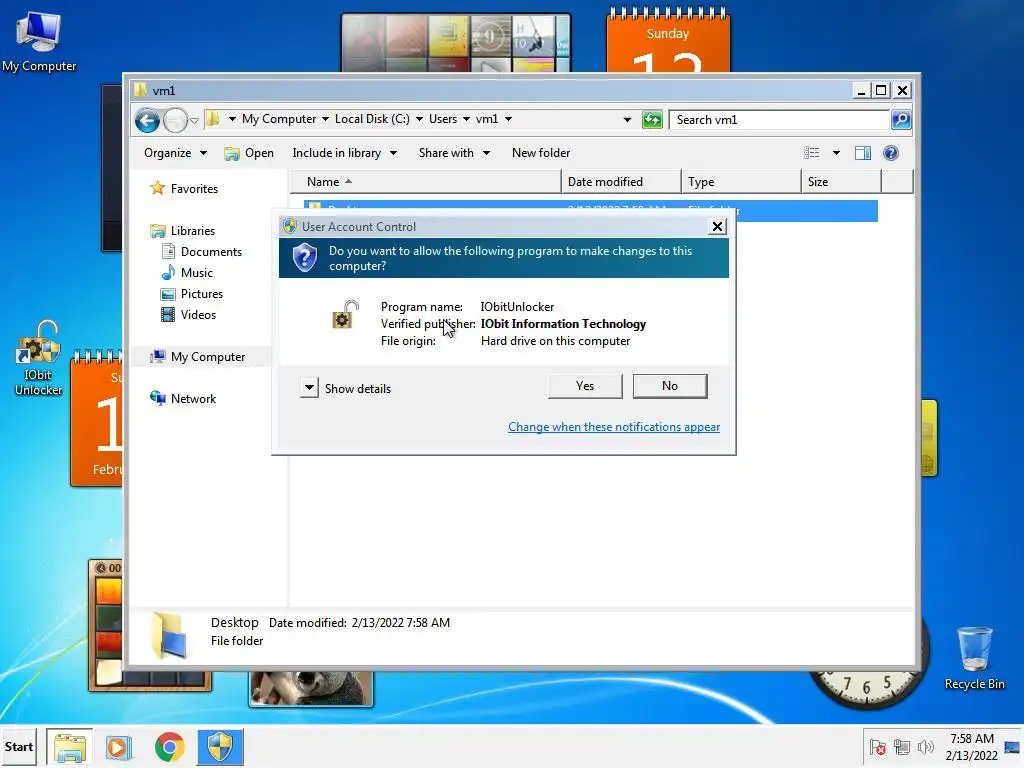Sort by Date modified column header
The height and width of the screenshot is (768, 1024).
coord(620,182)
